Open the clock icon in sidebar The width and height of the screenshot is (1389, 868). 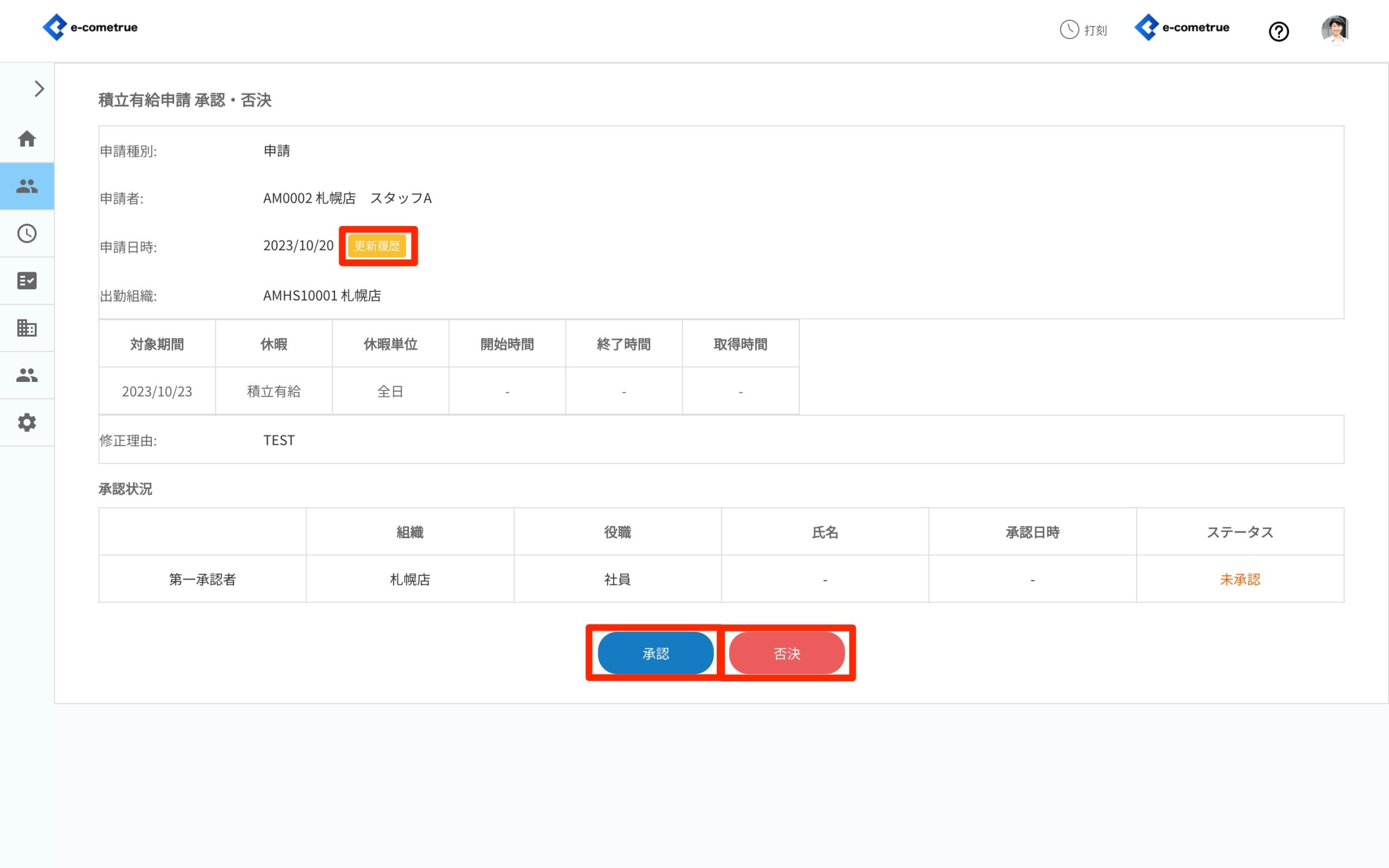click(x=27, y=233)
